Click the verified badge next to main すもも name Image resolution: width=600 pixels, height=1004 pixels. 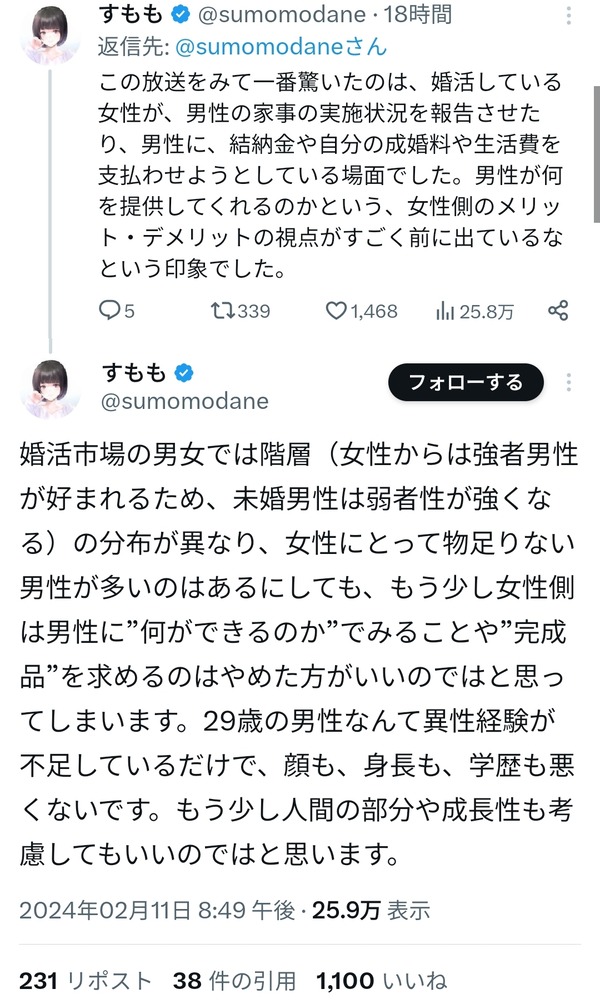185,373
